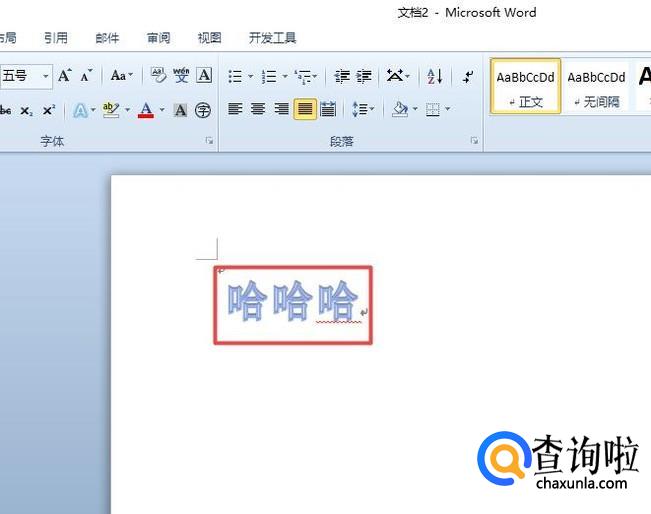Image resolution: width=651 pixels, height=514 pixels.
Task: Open the Bullets dropdown arrow
Action: (x=250, y=76)
